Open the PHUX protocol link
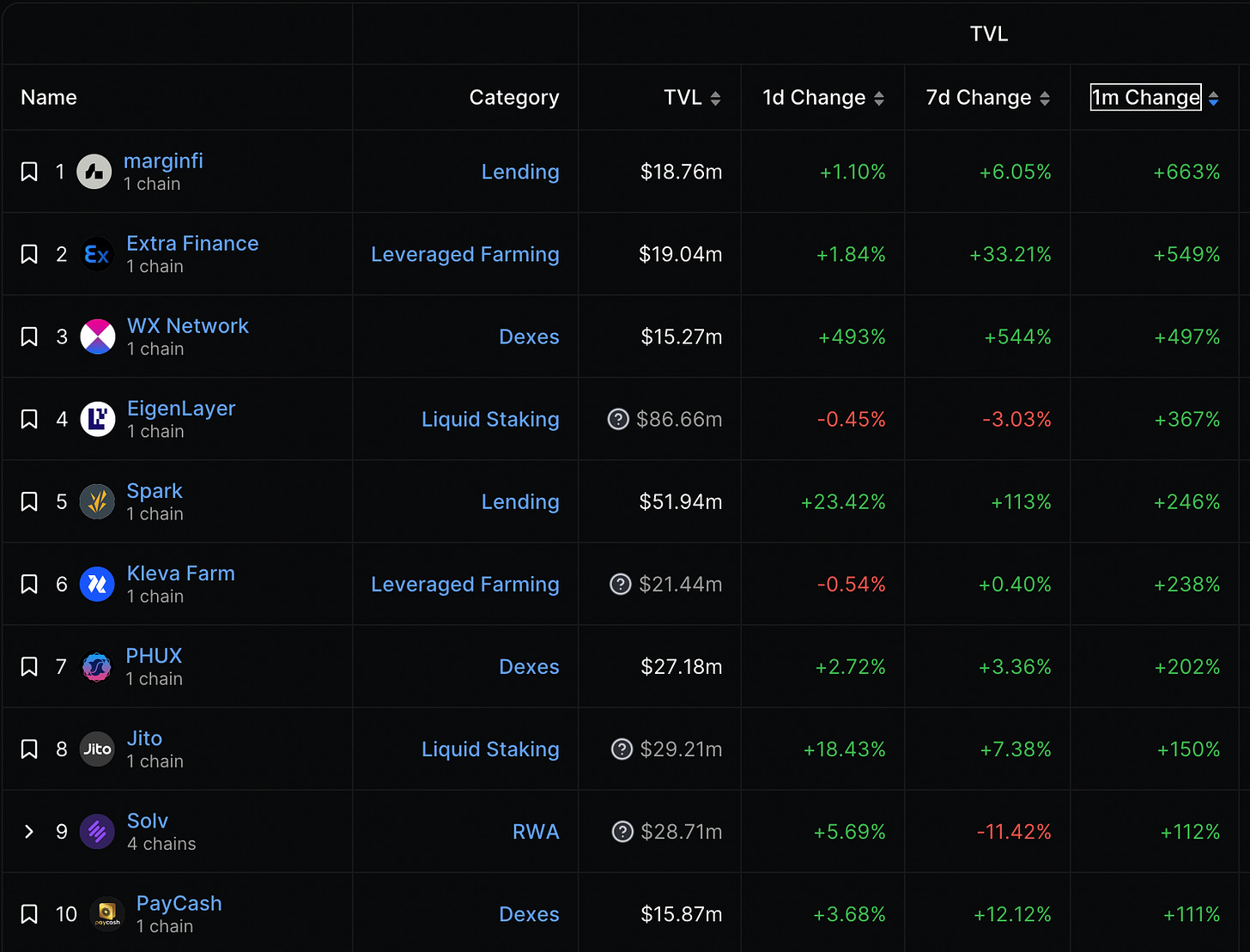The height and width of the screenshot is (952, 1250). click(x=154, y=655)
